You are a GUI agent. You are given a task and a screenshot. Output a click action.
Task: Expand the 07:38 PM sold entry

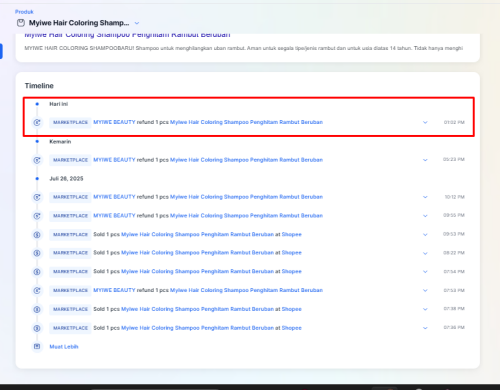(x=425, y=309)
